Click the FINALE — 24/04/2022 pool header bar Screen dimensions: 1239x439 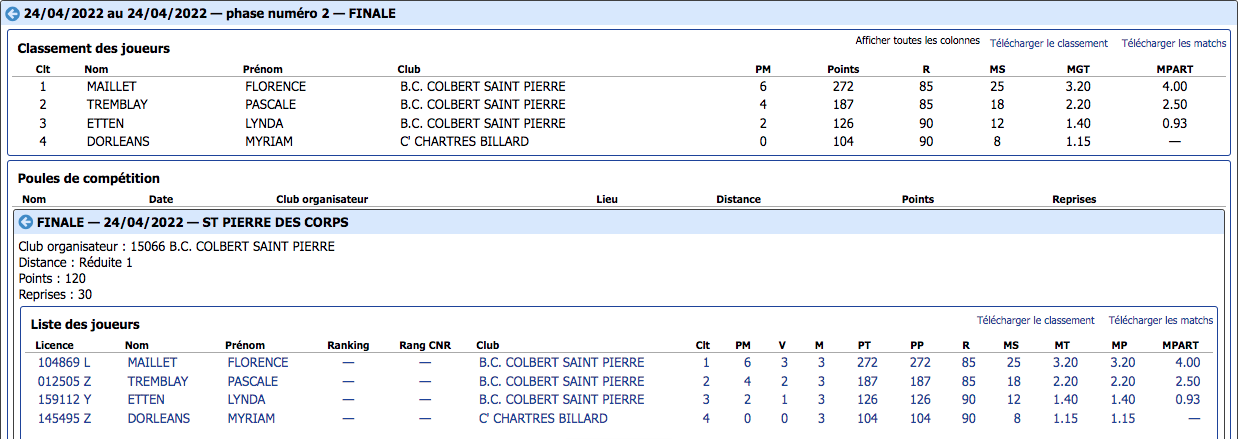coord(619,222)
